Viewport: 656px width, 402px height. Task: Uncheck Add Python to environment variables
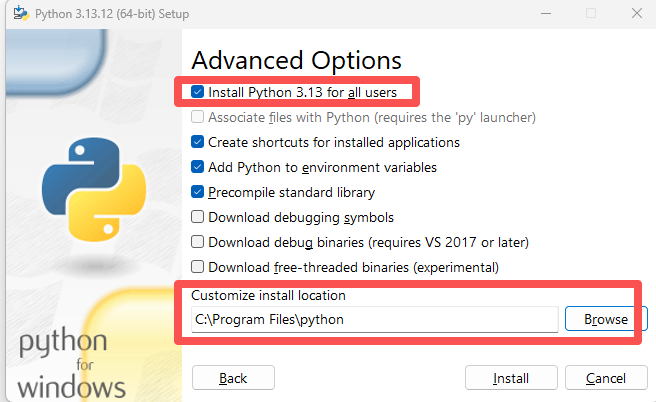(x=197, y=167)
